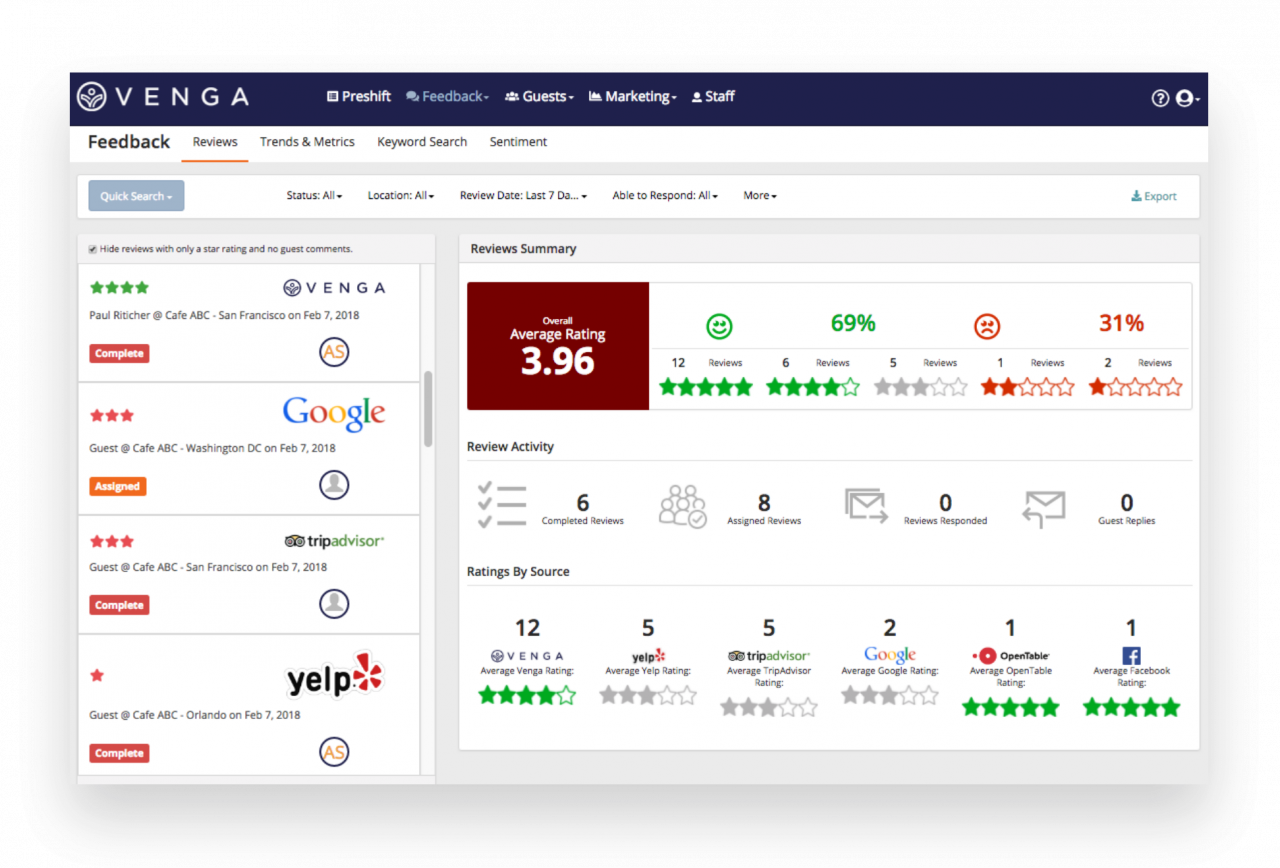
Task: Open the More filters dropdown
Action: 760,196
